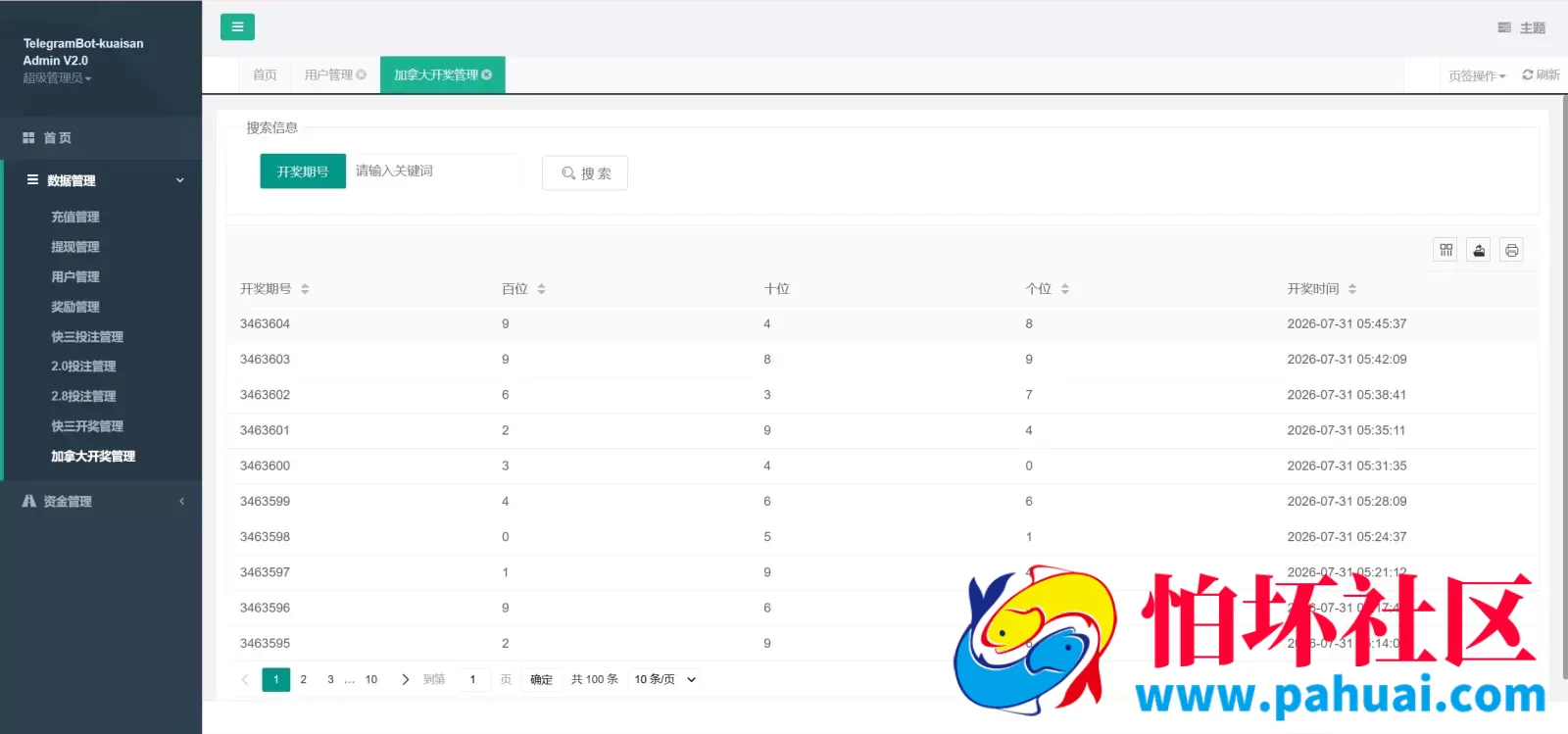Open the 10 条/页 page size dropdown

(x=664, y=679)
